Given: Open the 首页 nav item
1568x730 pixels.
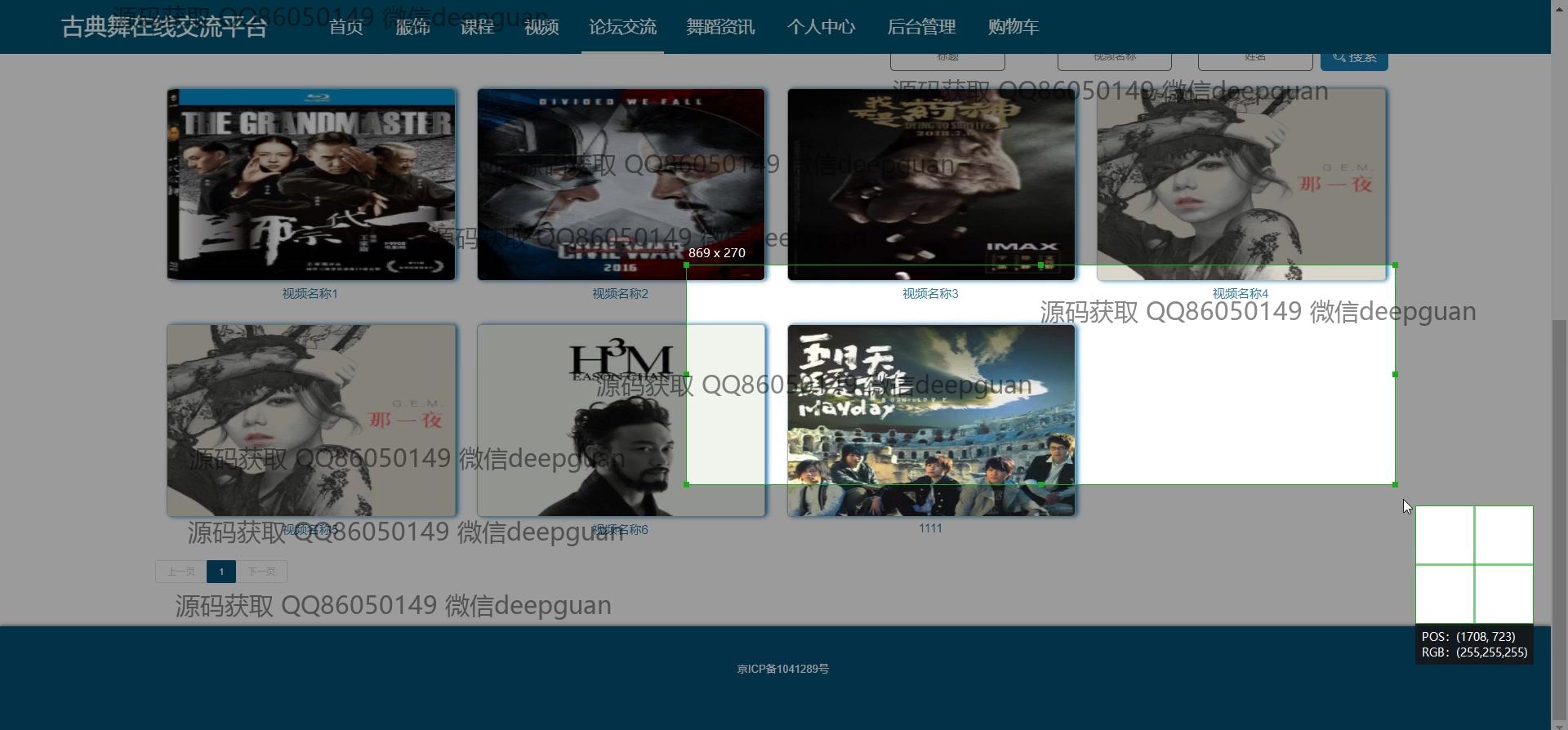Looking at the screenshot, I should tap(346, 27).
